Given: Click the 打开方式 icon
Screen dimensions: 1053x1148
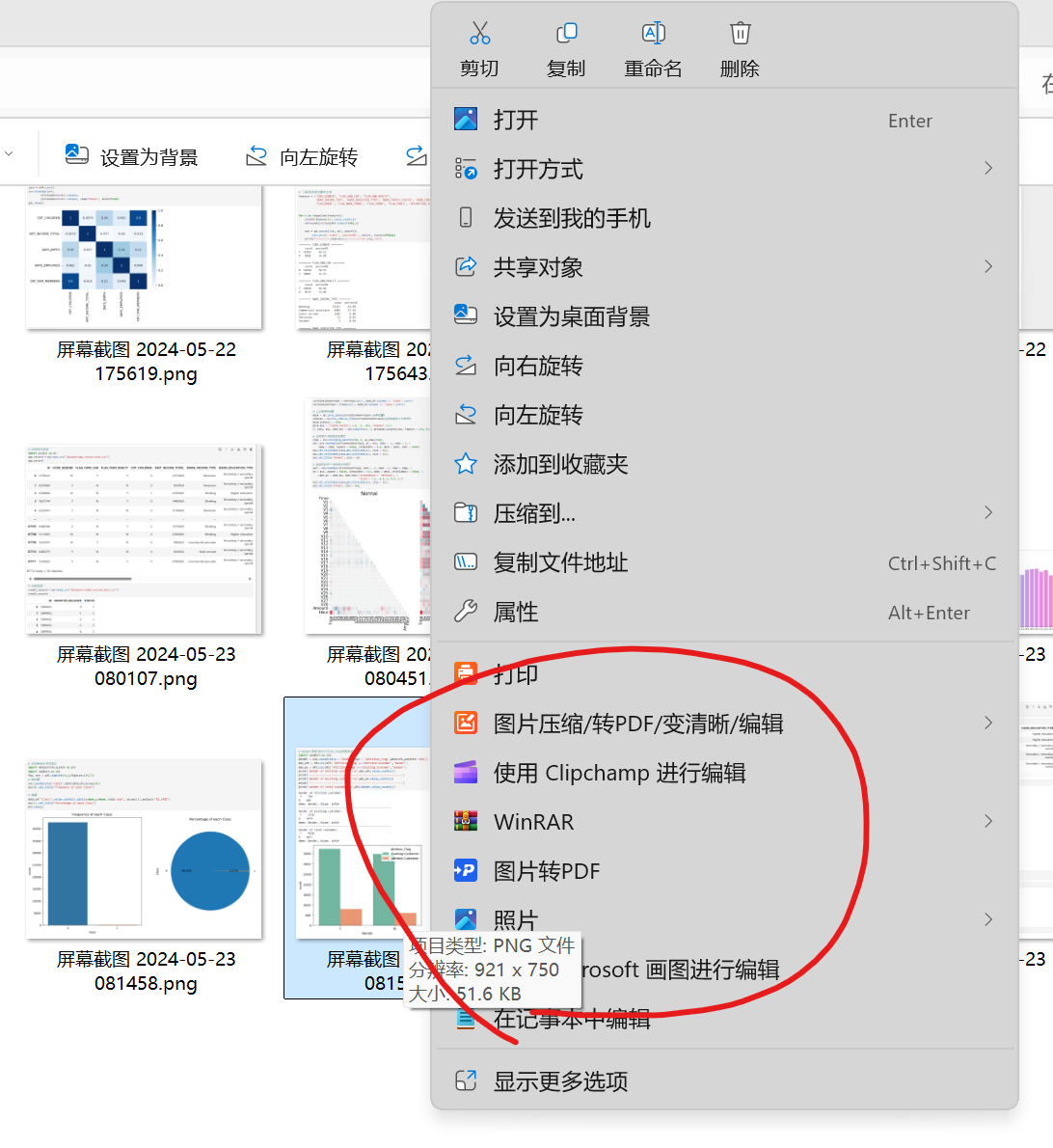Looking at the screenshot, I should 466,169.
